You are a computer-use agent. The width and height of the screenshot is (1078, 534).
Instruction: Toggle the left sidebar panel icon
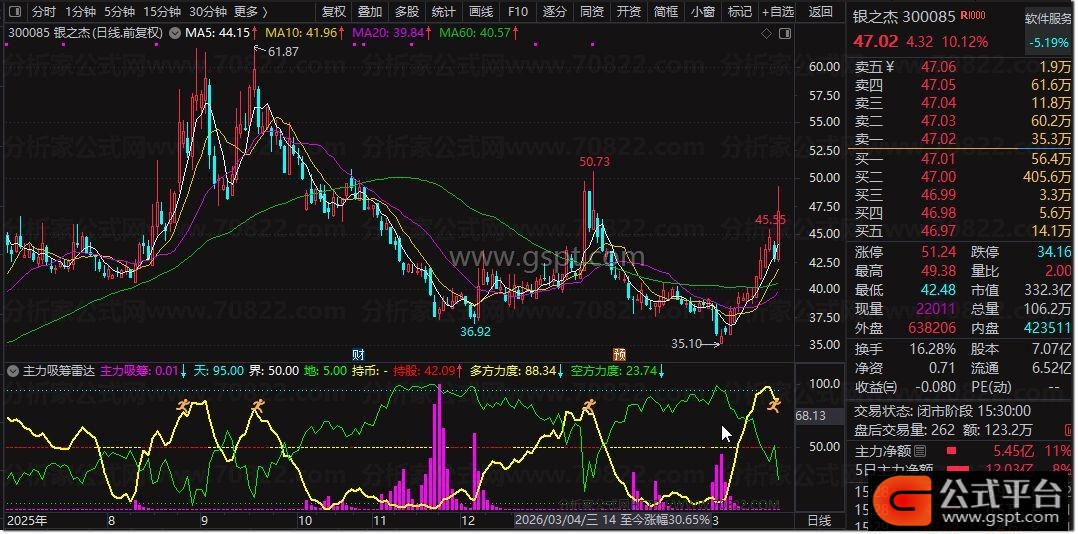(x=13, y=12)
